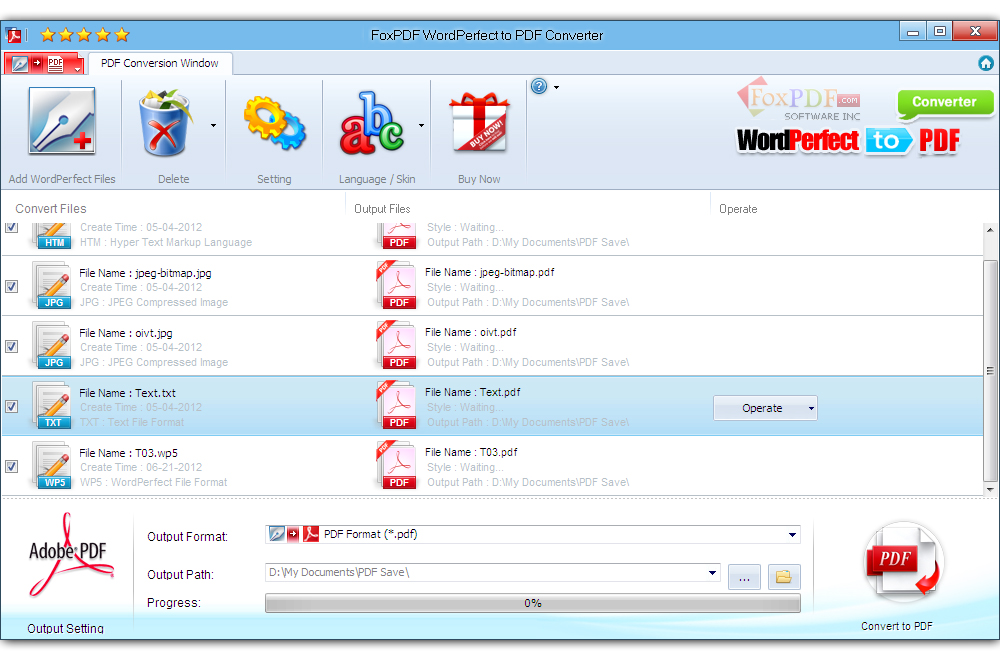
Task: Click File Name : jpeg-bitmap.pdf text
Action: (490, 272)
